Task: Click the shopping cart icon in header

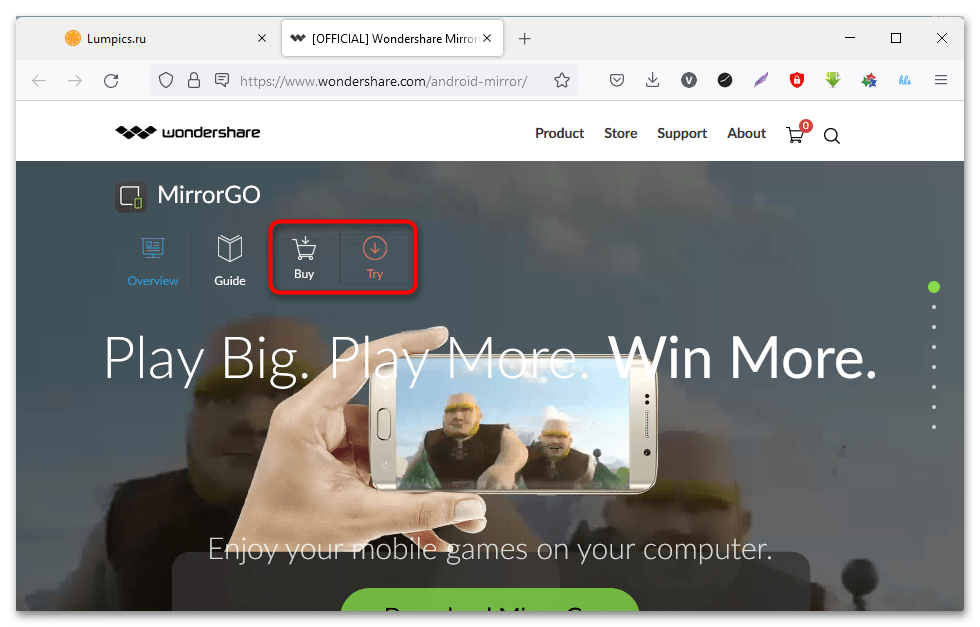Action: (796, 135)
